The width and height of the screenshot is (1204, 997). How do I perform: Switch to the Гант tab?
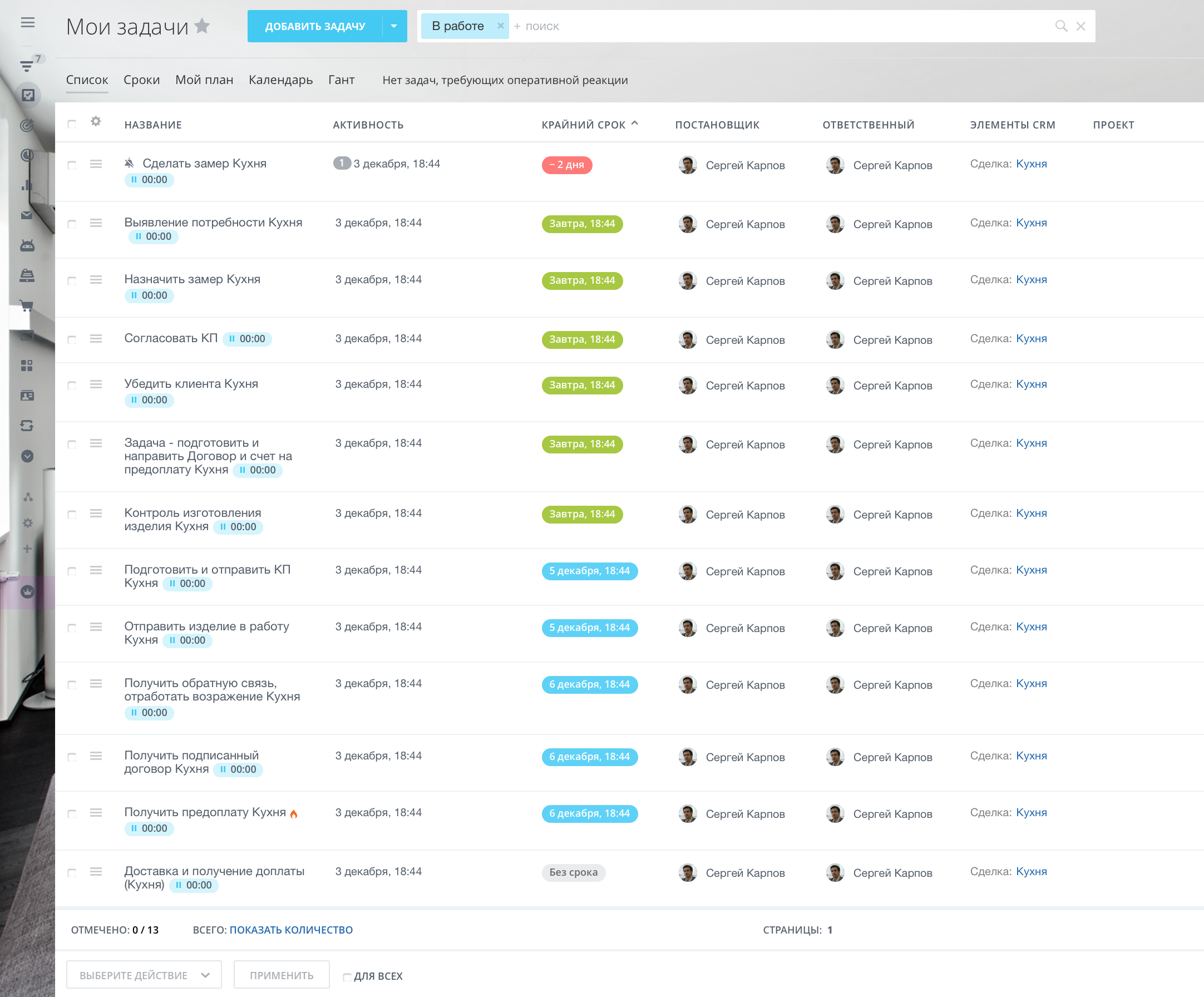341,80
